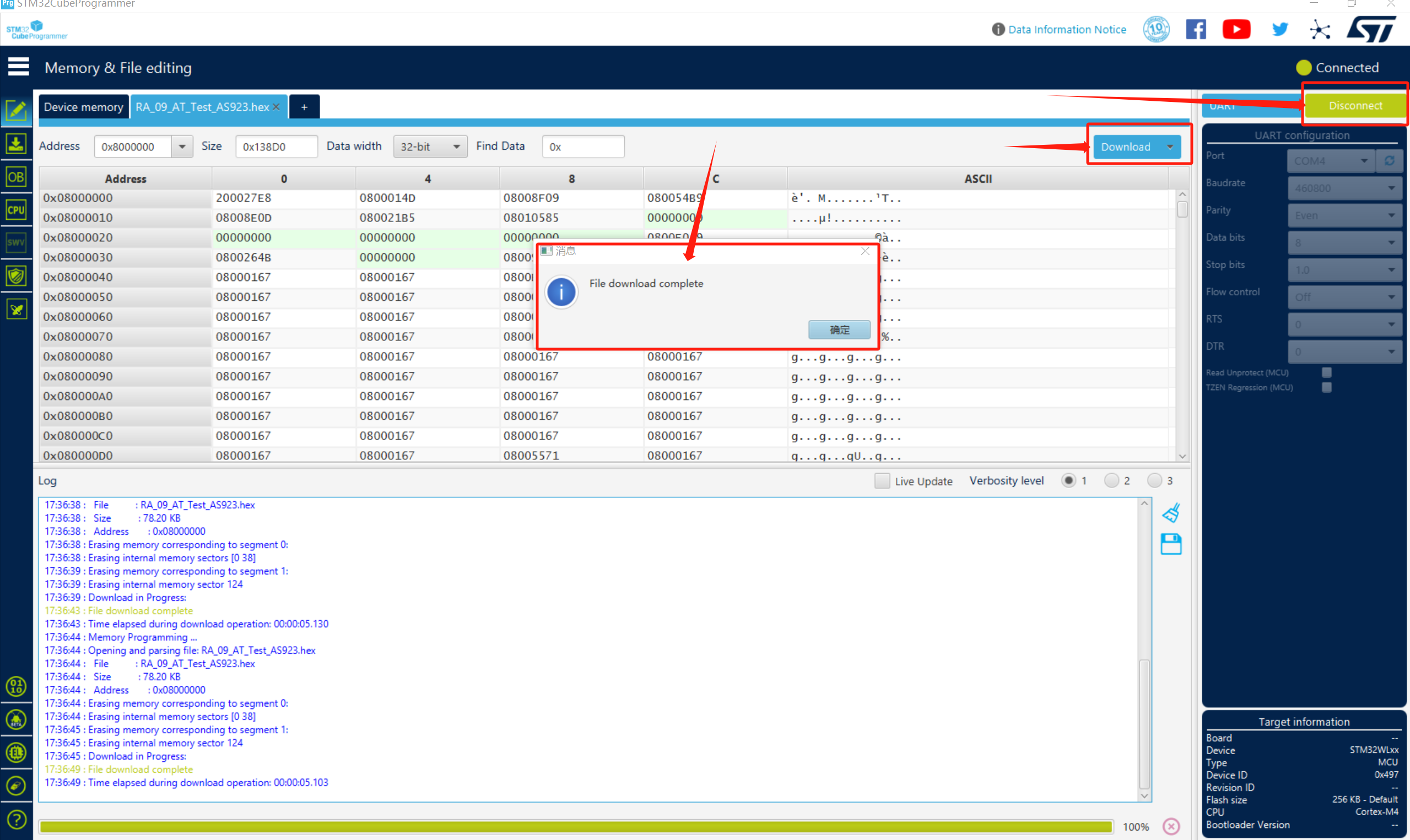This screenshot has width=1410, height=840.
Task: Open Option Bytes (OB) panel
Action: coord(16,177)
